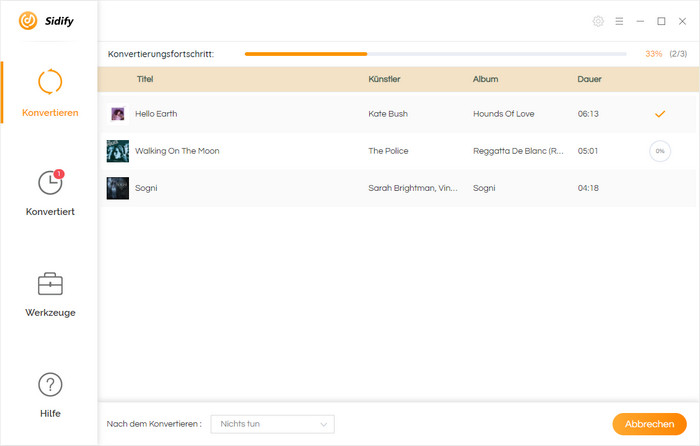Click the Sidify brand name text
700x446 pixels.
tap(59, 21)
